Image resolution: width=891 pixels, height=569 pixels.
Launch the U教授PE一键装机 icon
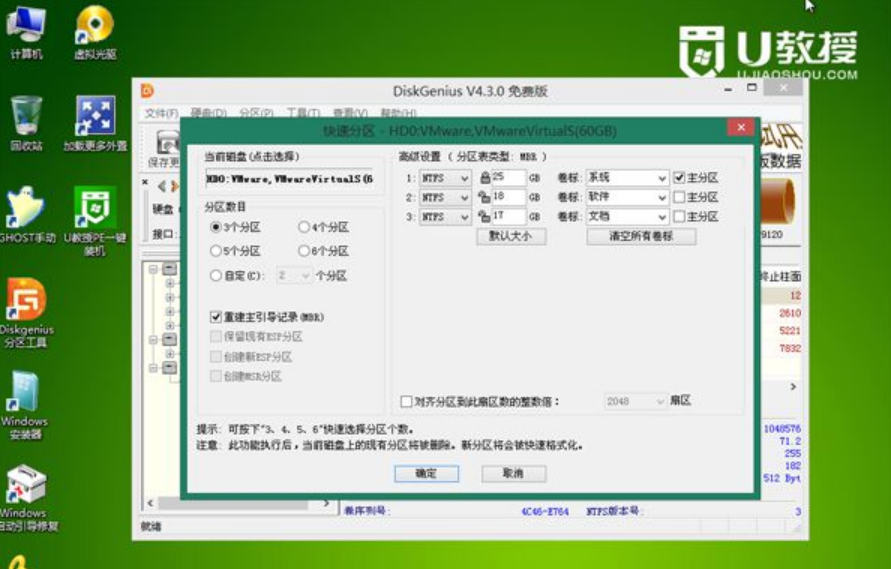pos(95,221)
